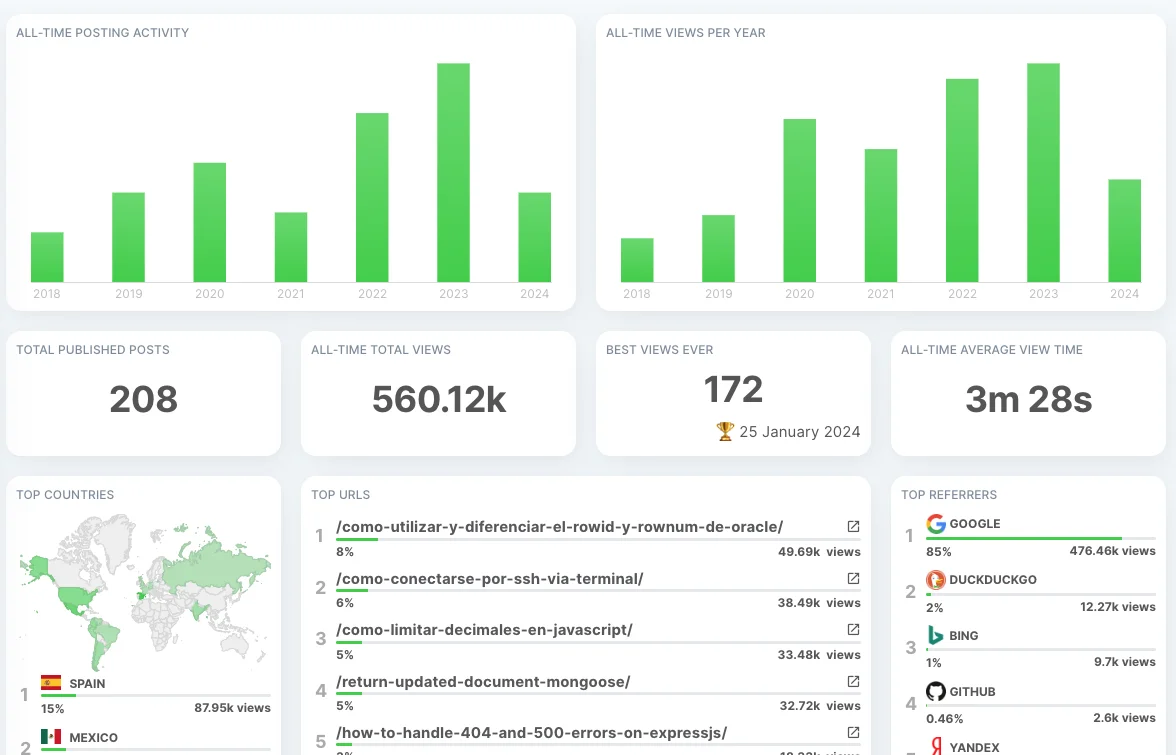The width and height of the screenshot is (1176, 755).
Task: Open the /como-conectarse-por-ssh-via-terminal/ link
Action: click(x=490, y=578)
